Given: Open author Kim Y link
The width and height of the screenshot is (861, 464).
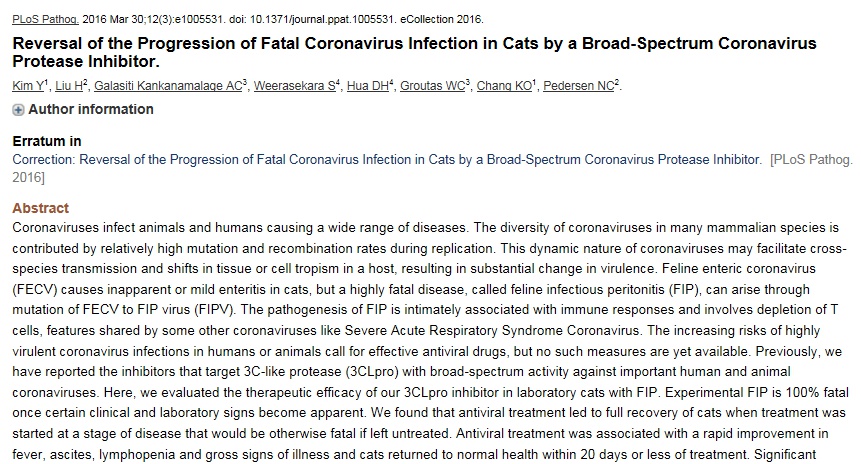Looking at the screenshot, I should (28, 86).
